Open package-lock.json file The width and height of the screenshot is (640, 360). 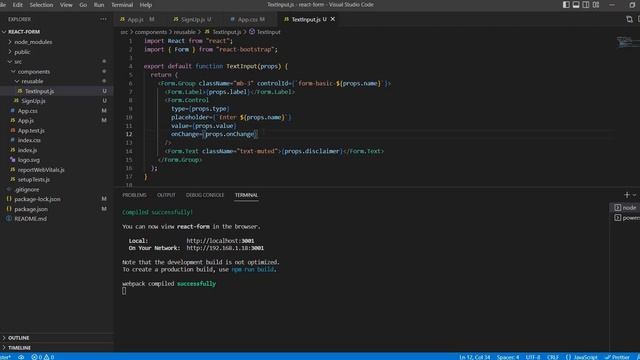click(57, 199)
